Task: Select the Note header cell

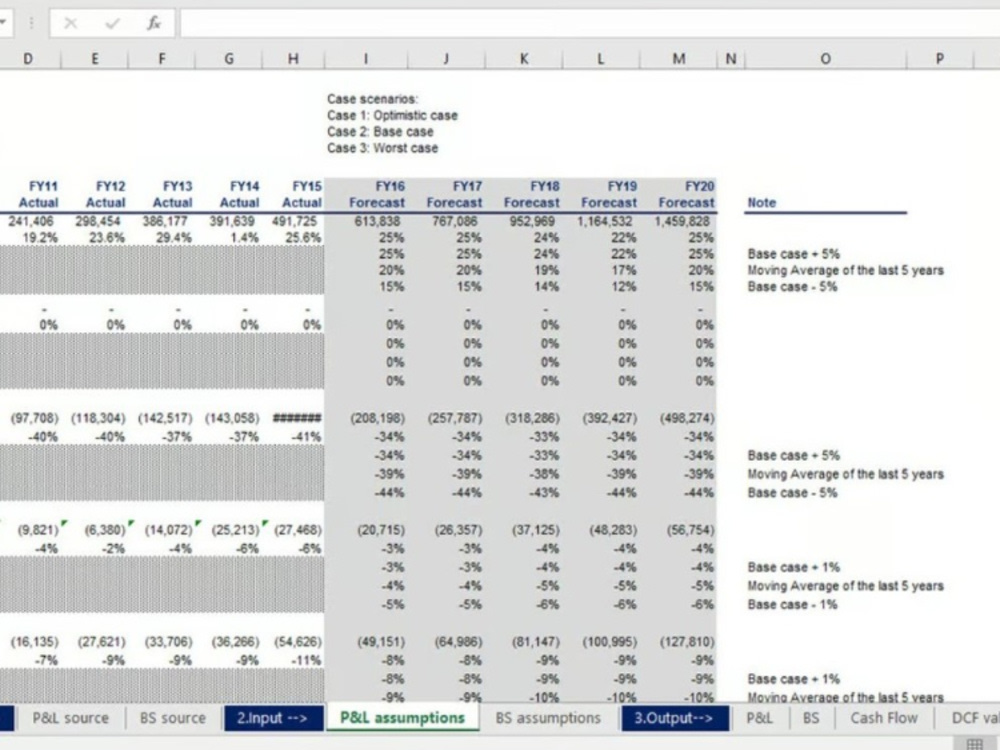Action: (761, 202)
